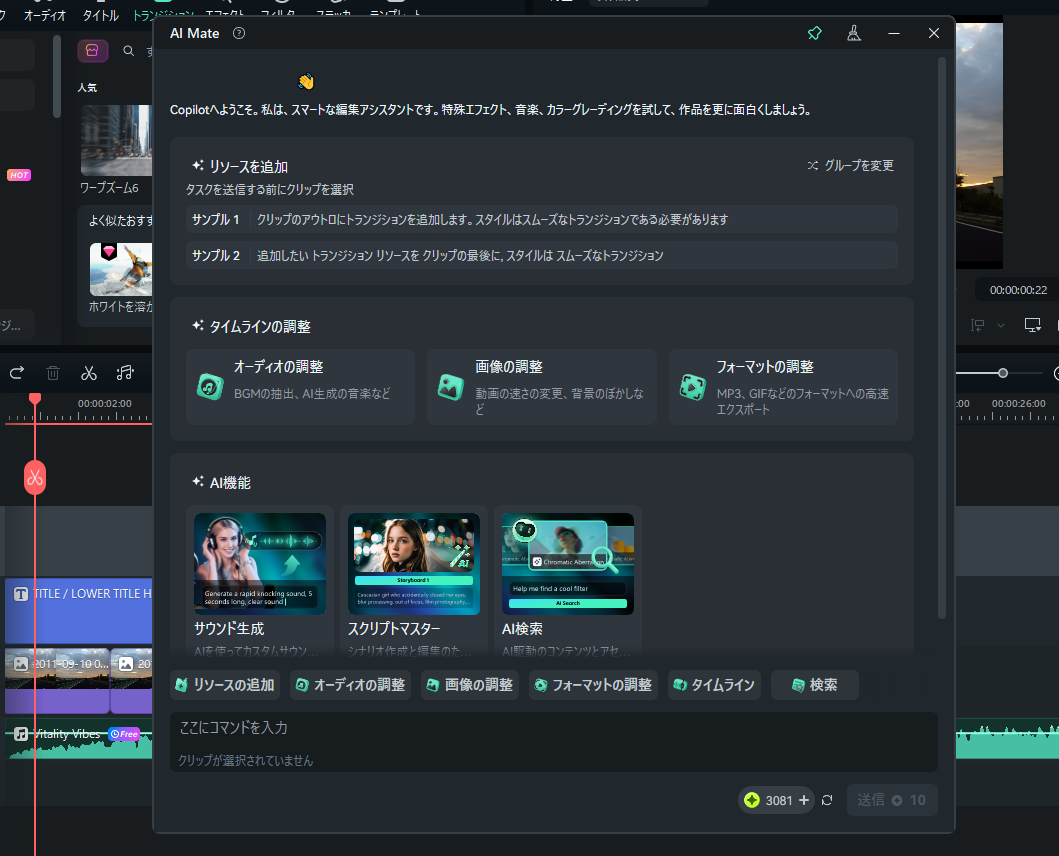The height and width of the screenshot is (856, 1059).
Task: Open the サウンド生成 AI feature thumbnail
Action: pos(260,563)
